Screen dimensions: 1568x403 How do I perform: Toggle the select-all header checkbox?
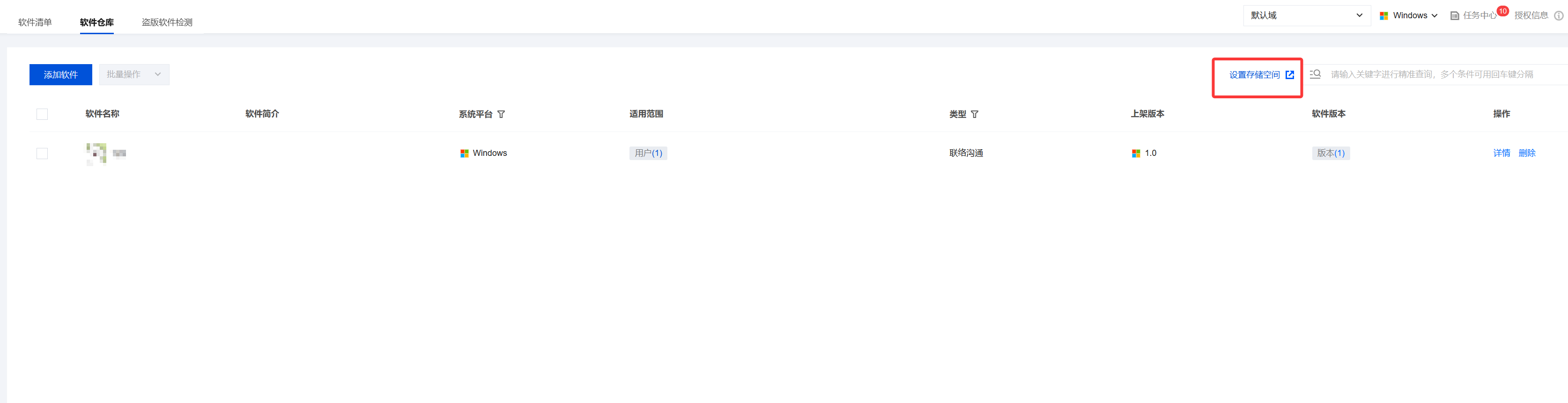[x=42, y=114]
